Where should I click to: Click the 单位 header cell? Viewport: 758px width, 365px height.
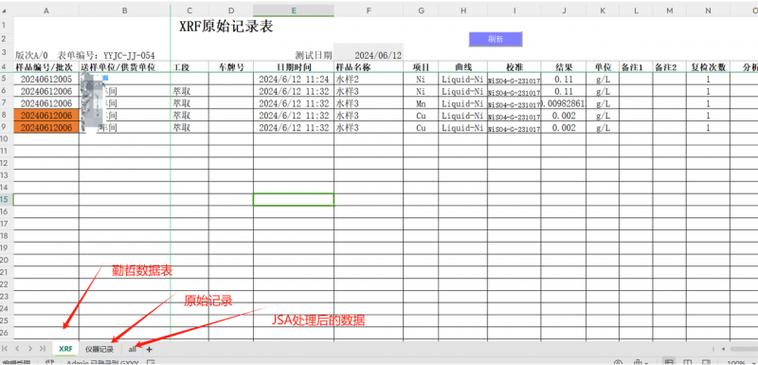point(602,67)
